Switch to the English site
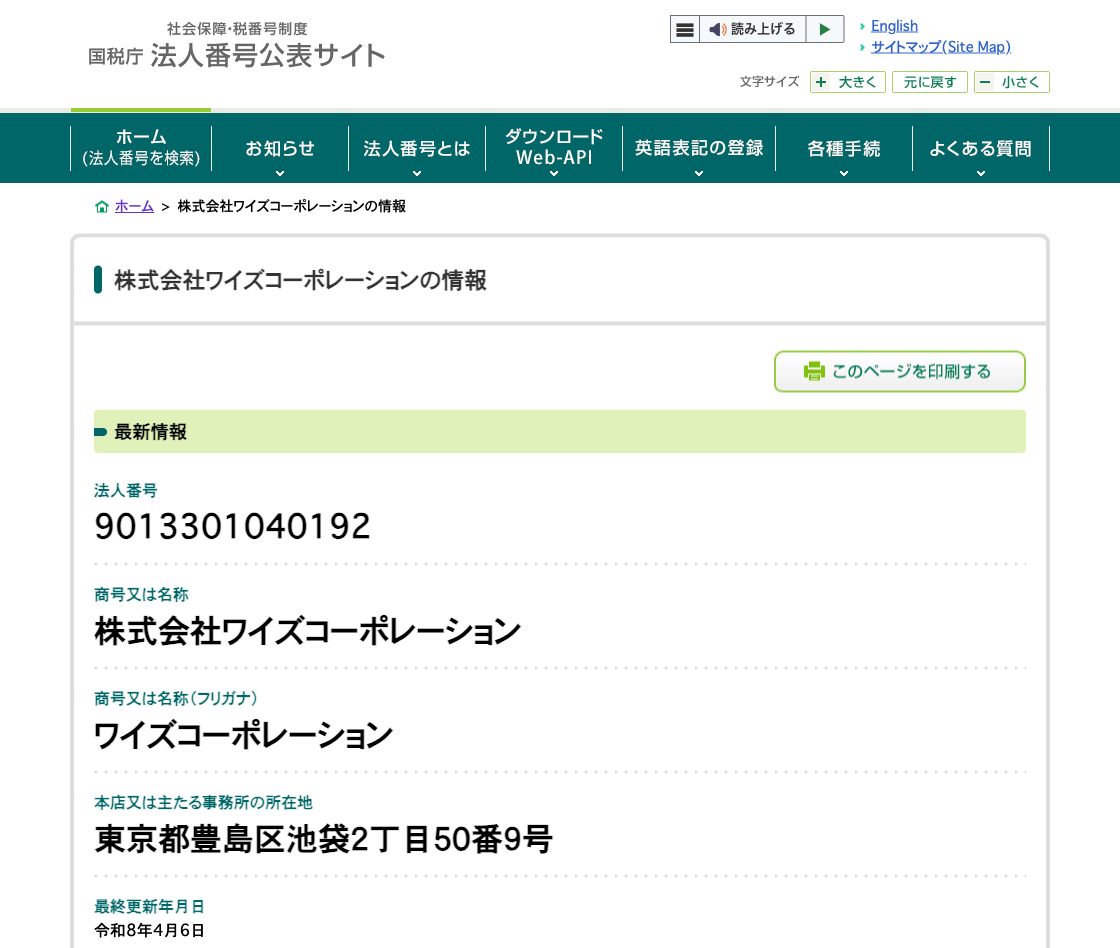This screenshot has width=1120, height=948. 894,26
